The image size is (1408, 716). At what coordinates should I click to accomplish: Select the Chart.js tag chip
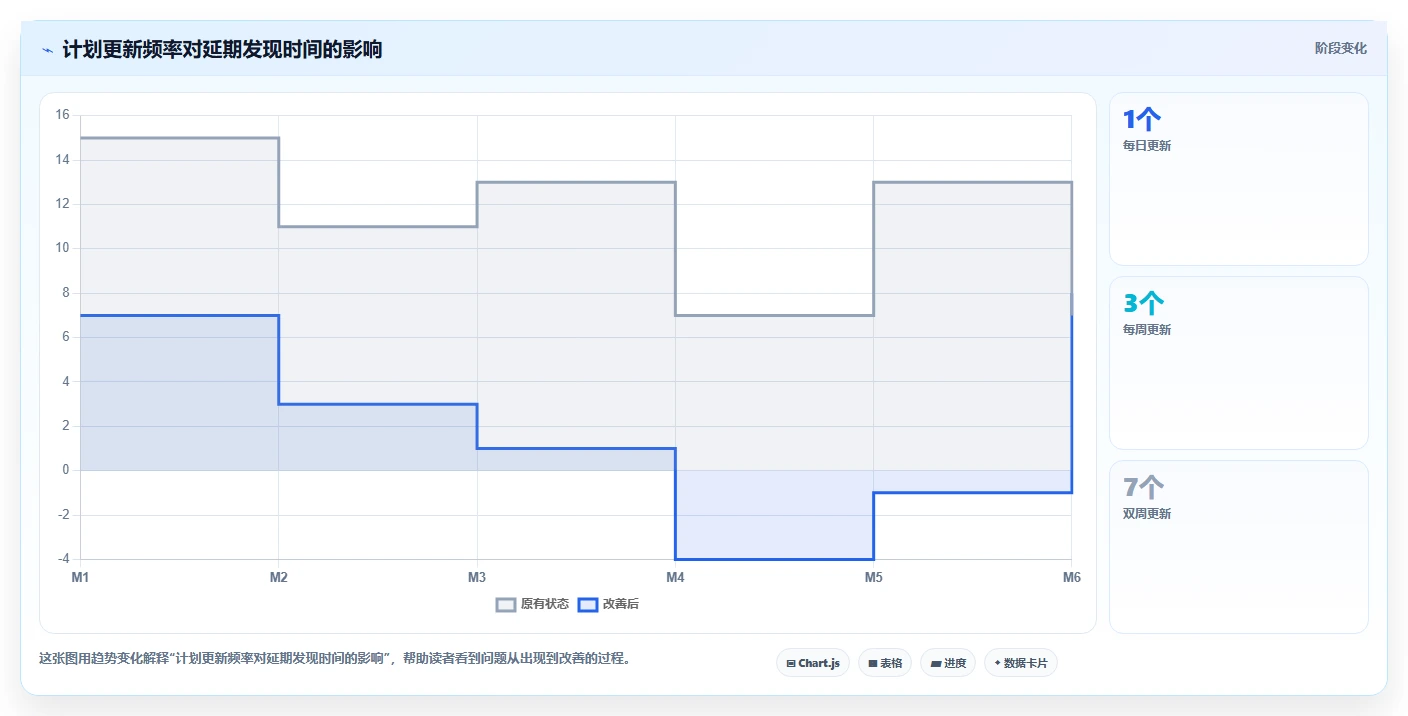pos(813,663)
